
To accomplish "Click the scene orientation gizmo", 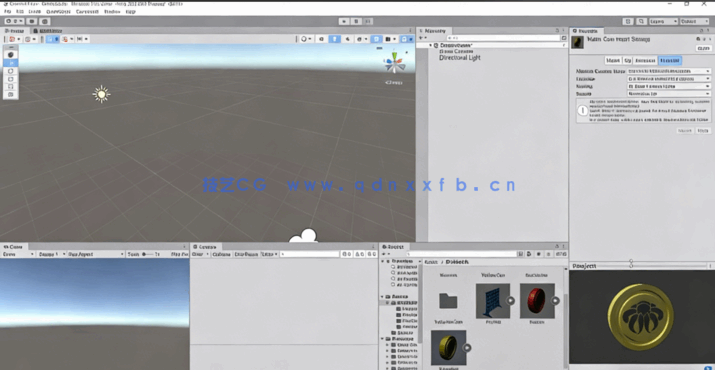I will pos(394,63).
